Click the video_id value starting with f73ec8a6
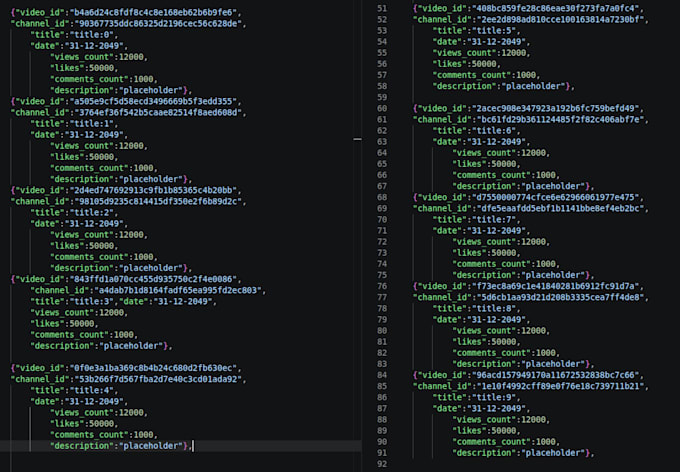Viewport: 680px width, 472px height. point(556,286)
